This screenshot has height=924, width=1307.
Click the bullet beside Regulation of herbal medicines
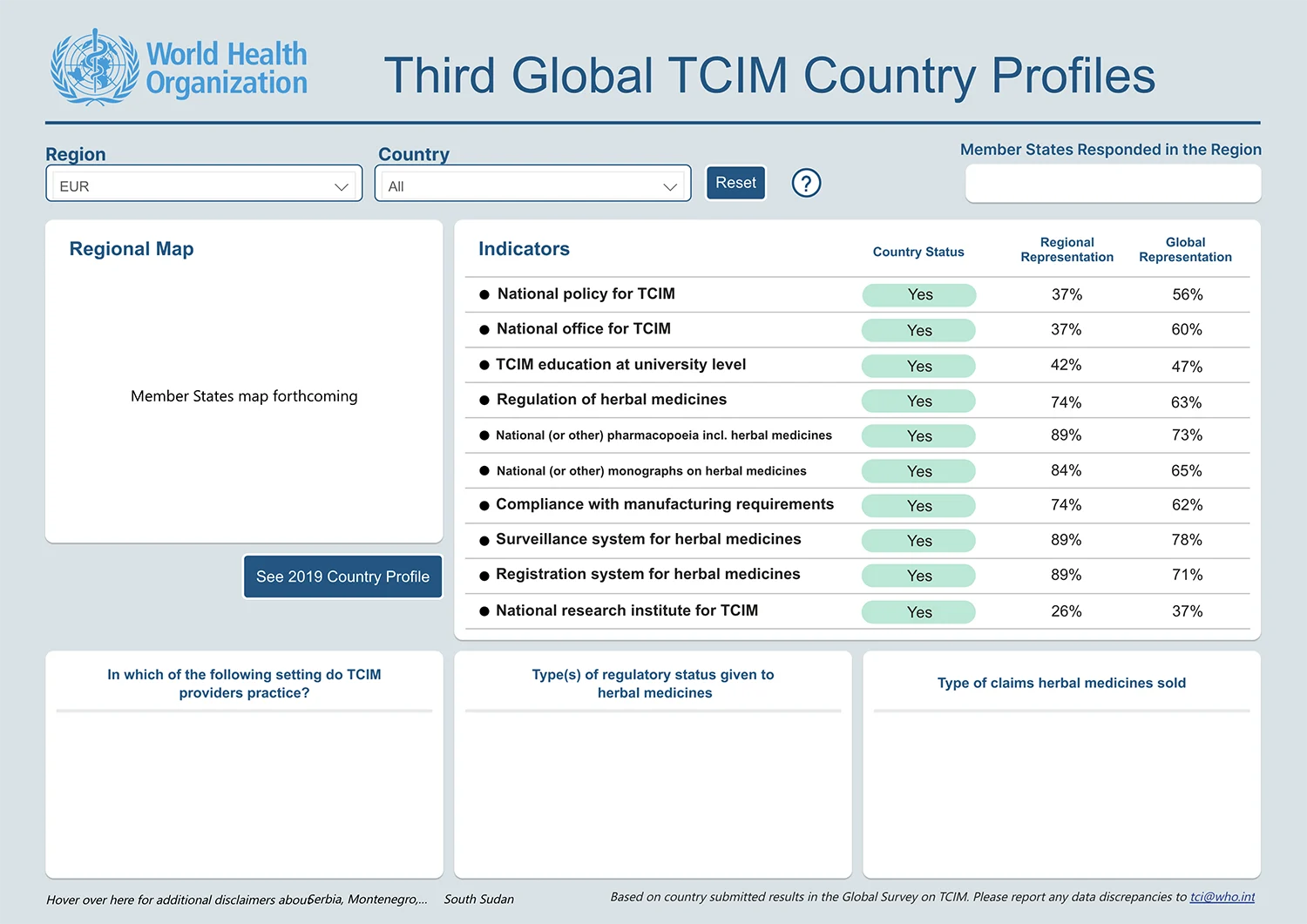(x=484, y=401)
